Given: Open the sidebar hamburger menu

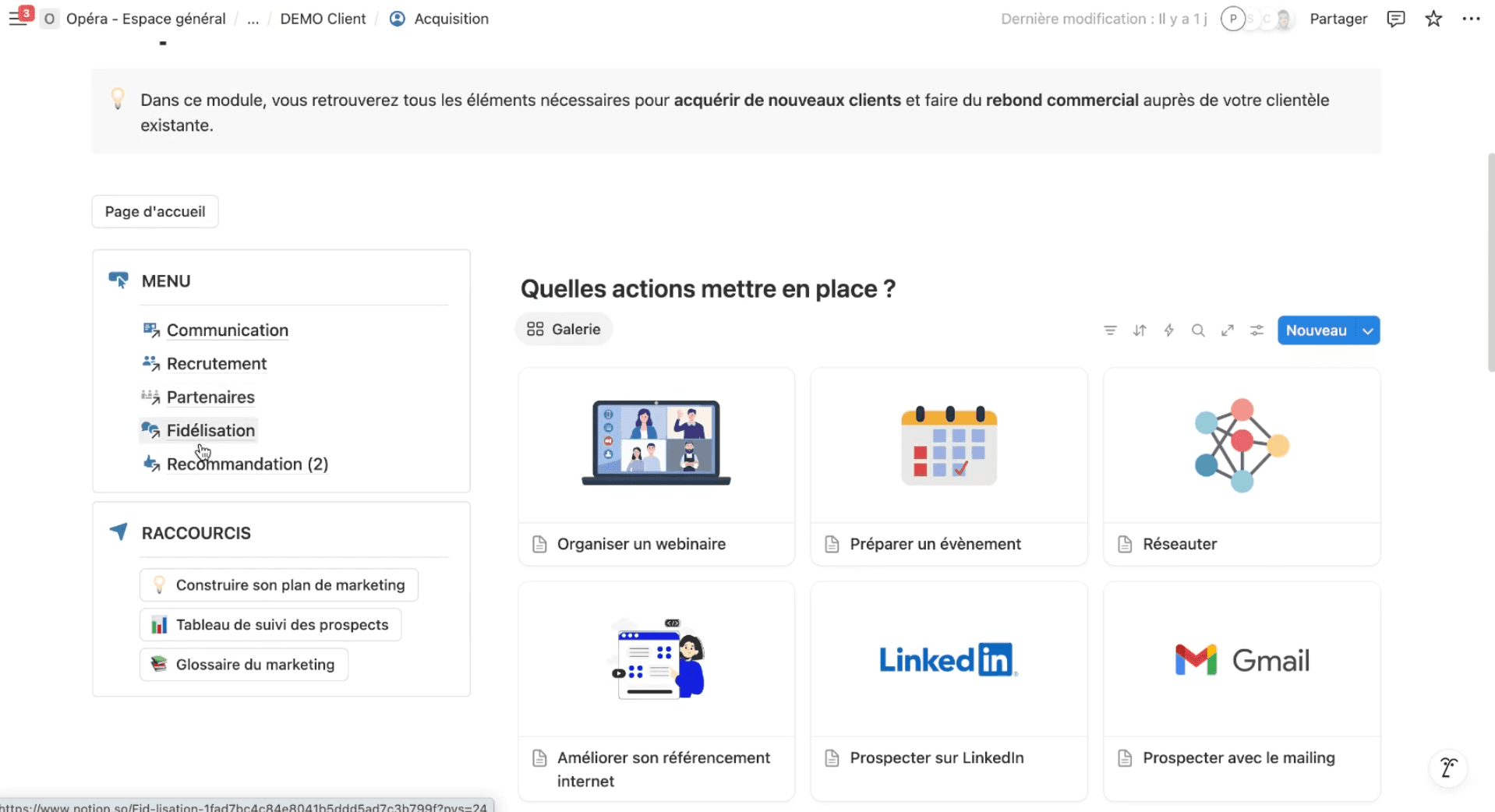Looking at the screenshot, I should point(17,19).
